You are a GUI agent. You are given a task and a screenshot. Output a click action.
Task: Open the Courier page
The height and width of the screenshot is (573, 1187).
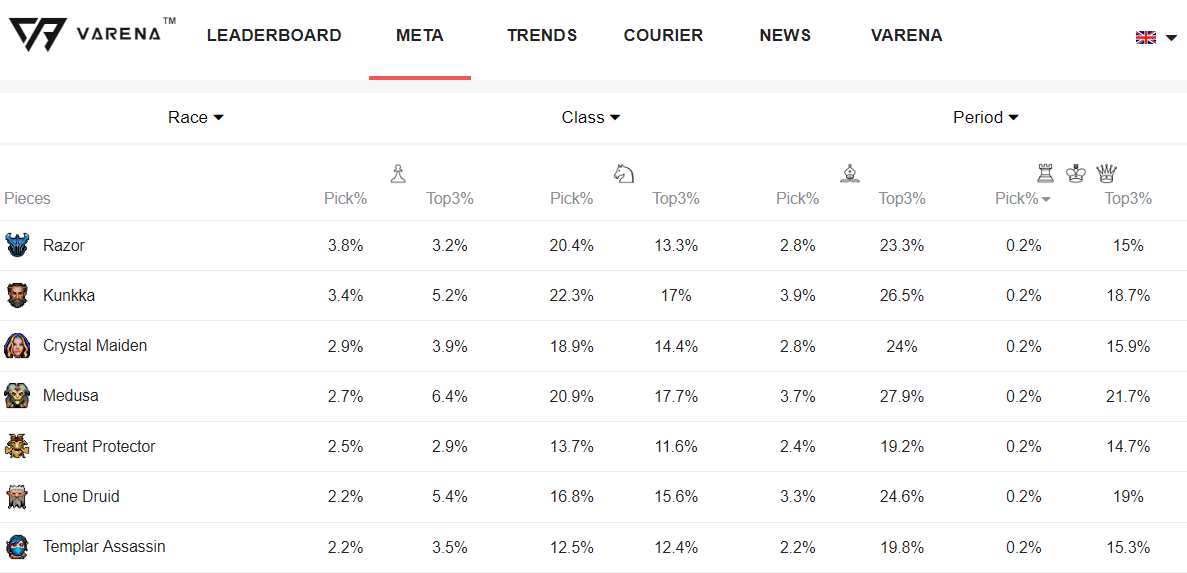pyautogui.click(x=663, y=36)
